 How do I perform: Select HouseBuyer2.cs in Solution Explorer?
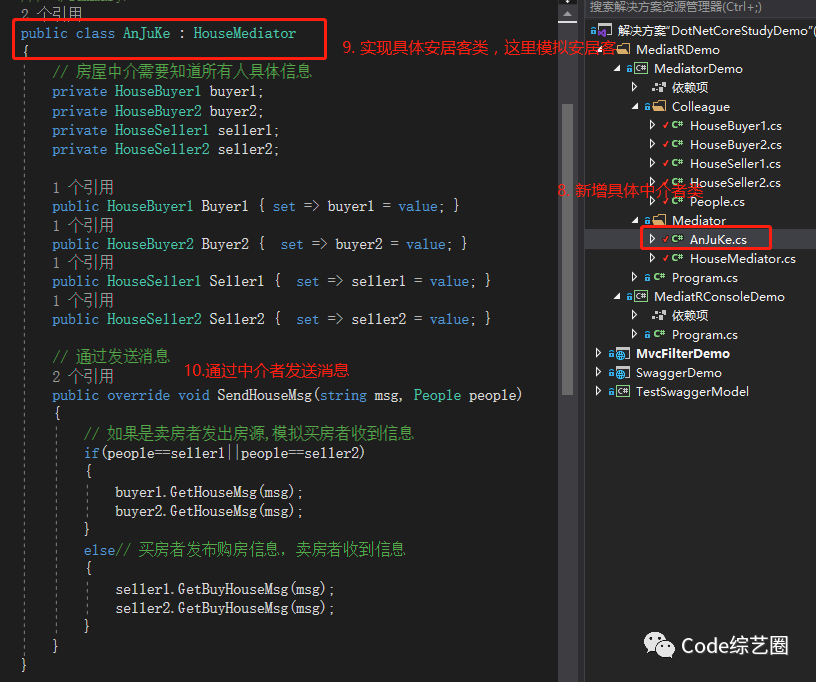(736, 145)
